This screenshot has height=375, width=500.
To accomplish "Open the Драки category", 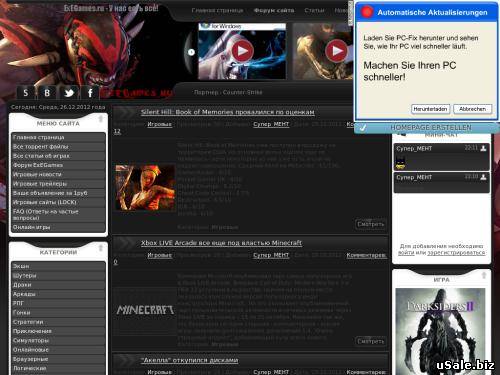I will pos(58,285).
